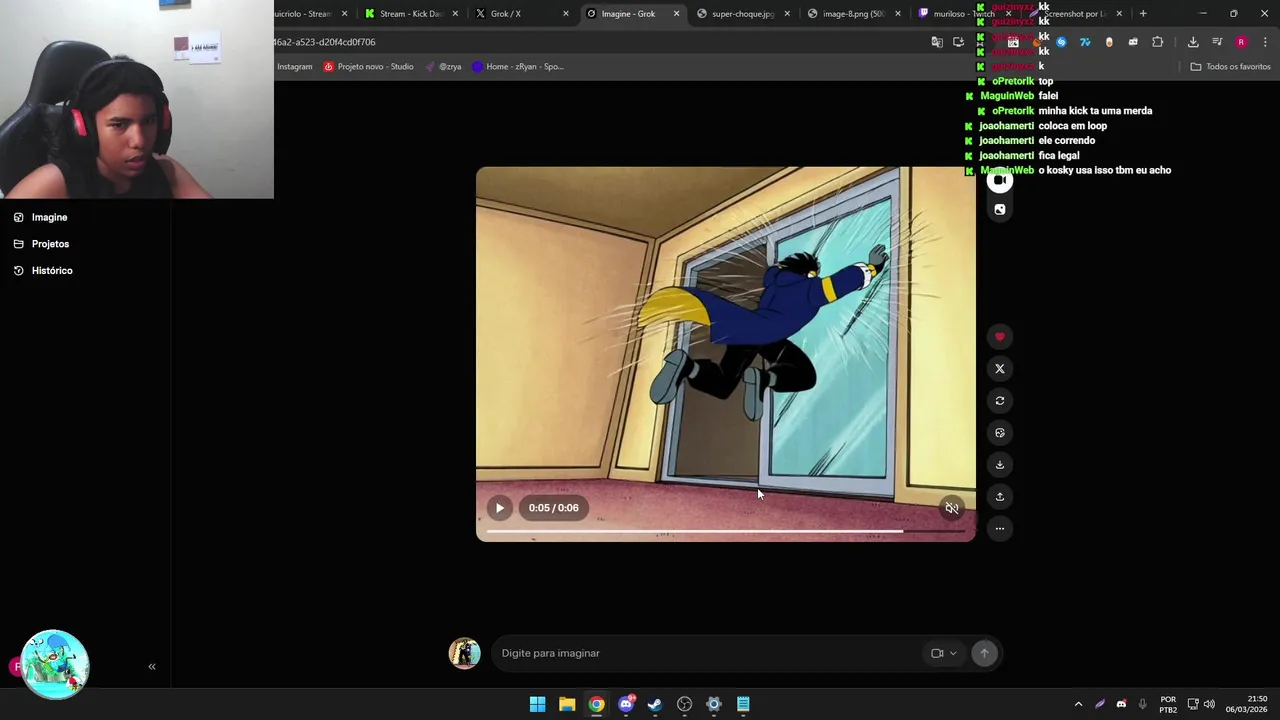Focus the 'Digite para imaginar' input

pyautogui.click(x=705, y=653)
